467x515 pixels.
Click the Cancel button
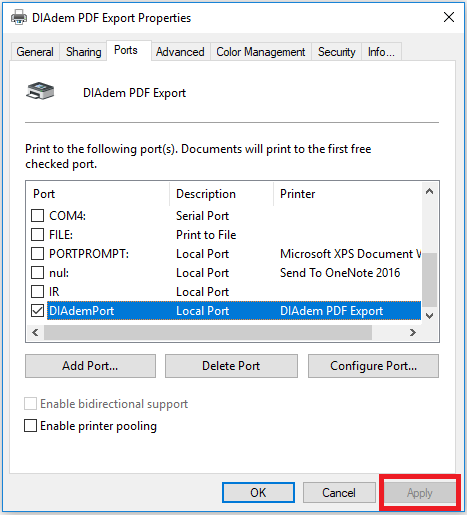[339, 492]
